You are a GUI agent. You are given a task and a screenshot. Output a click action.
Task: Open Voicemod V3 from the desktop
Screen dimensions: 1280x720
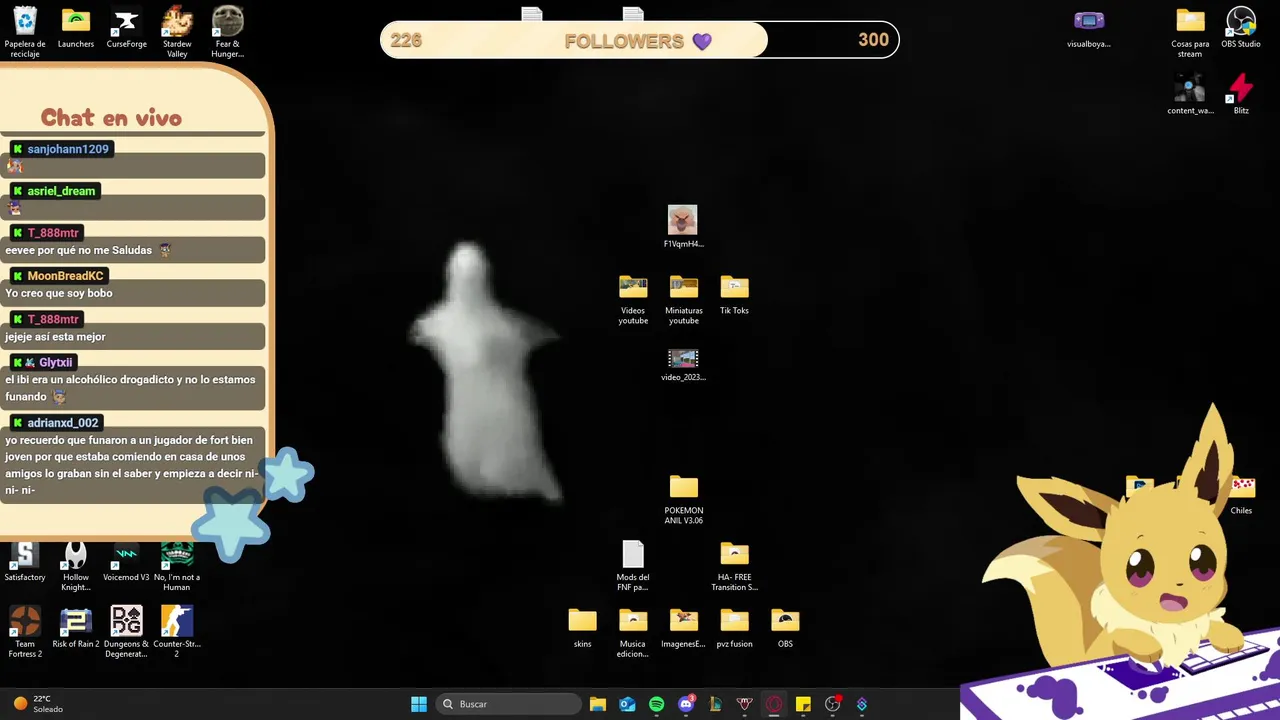(x=126, y=562)
